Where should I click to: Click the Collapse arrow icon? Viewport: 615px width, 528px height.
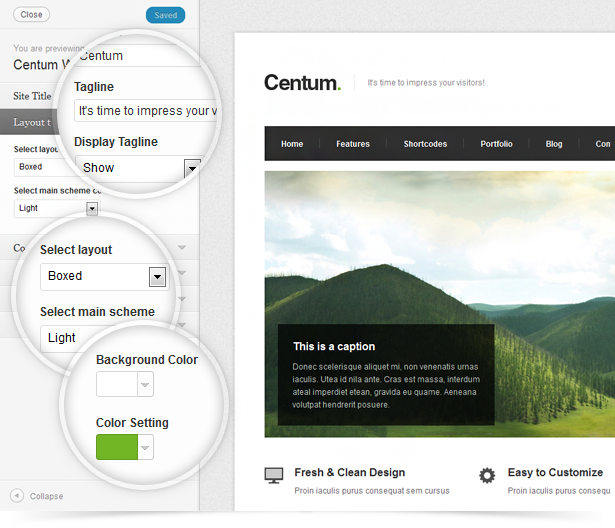[x=17, y=495]
